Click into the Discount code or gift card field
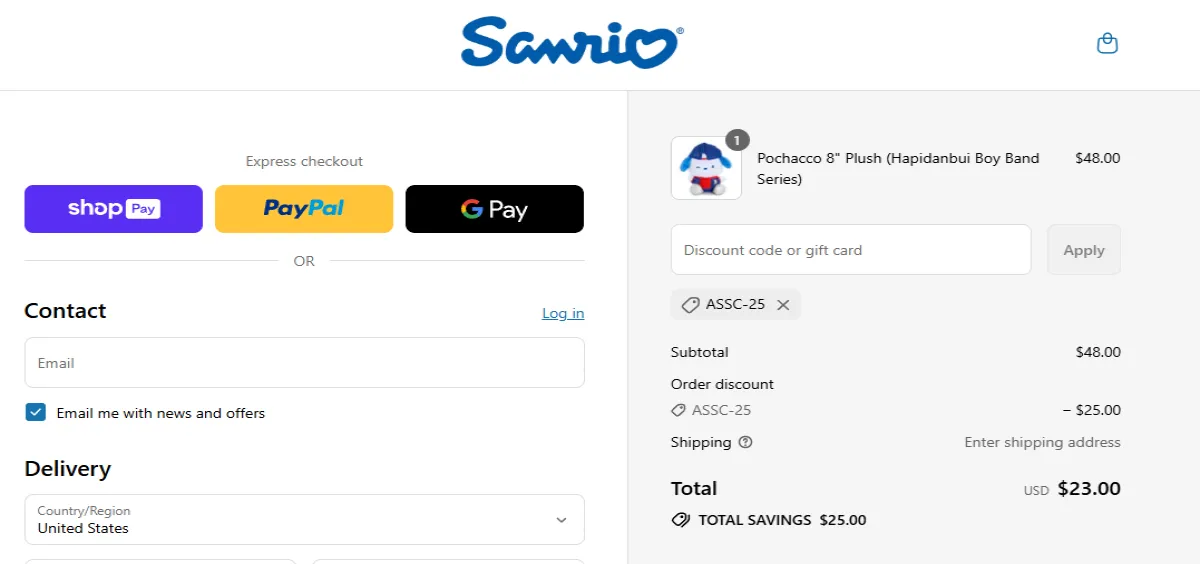Viewport: 1200px width, 564px height. point(851,250)
